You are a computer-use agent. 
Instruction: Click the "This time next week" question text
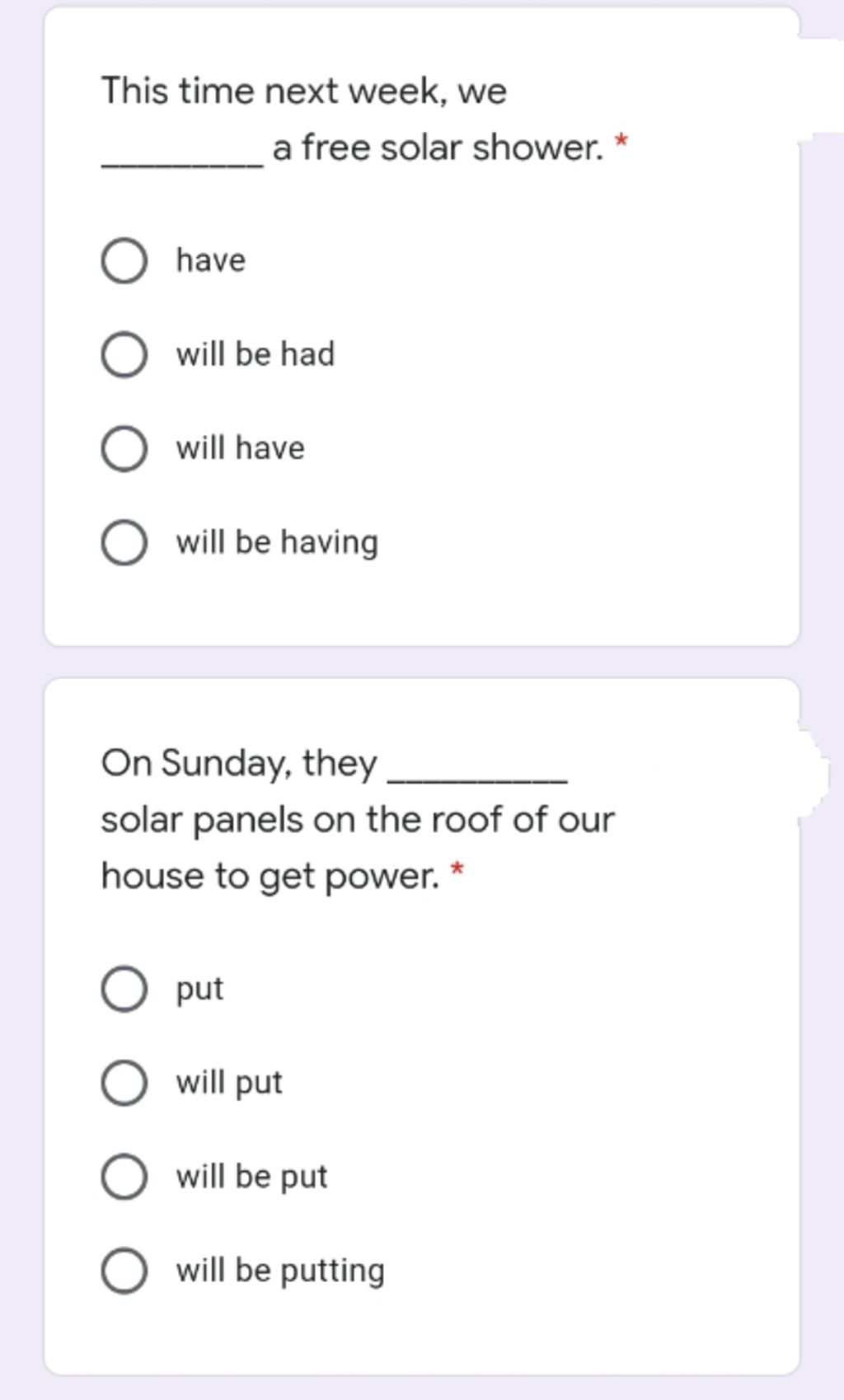[303, 91]
